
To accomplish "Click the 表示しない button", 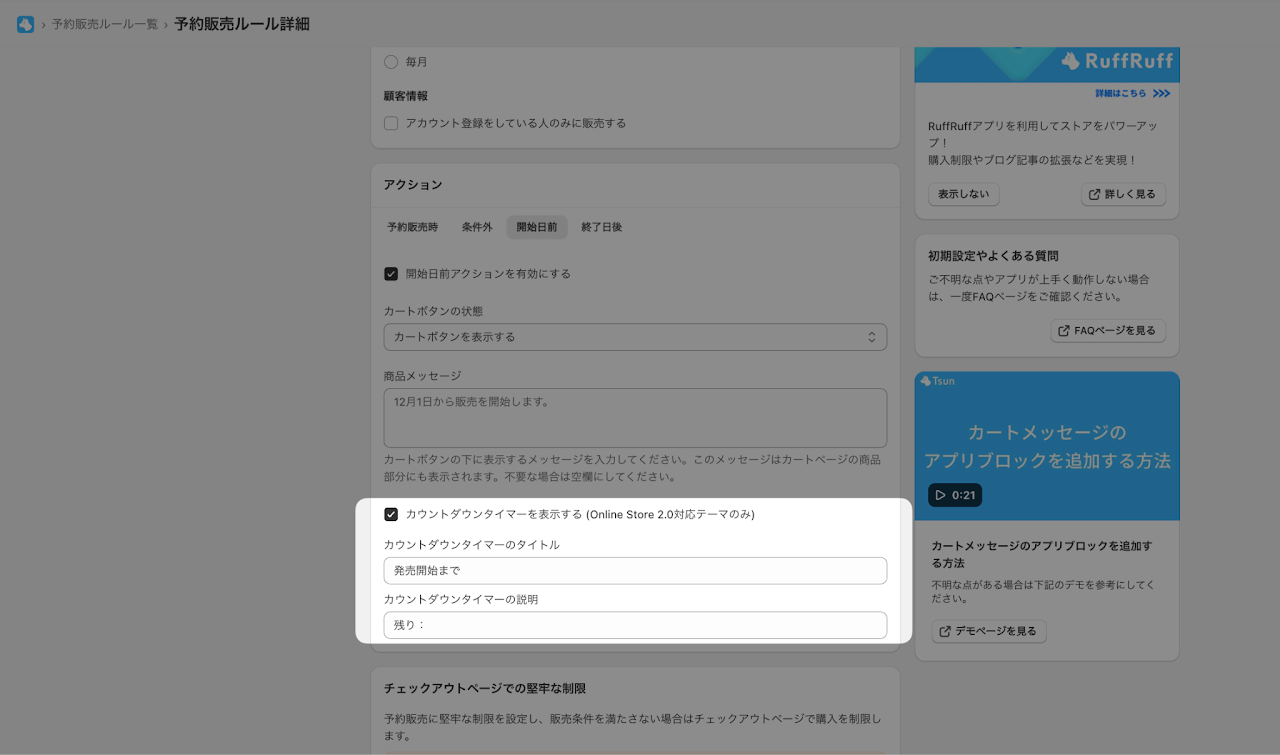I will click(964, 194).
